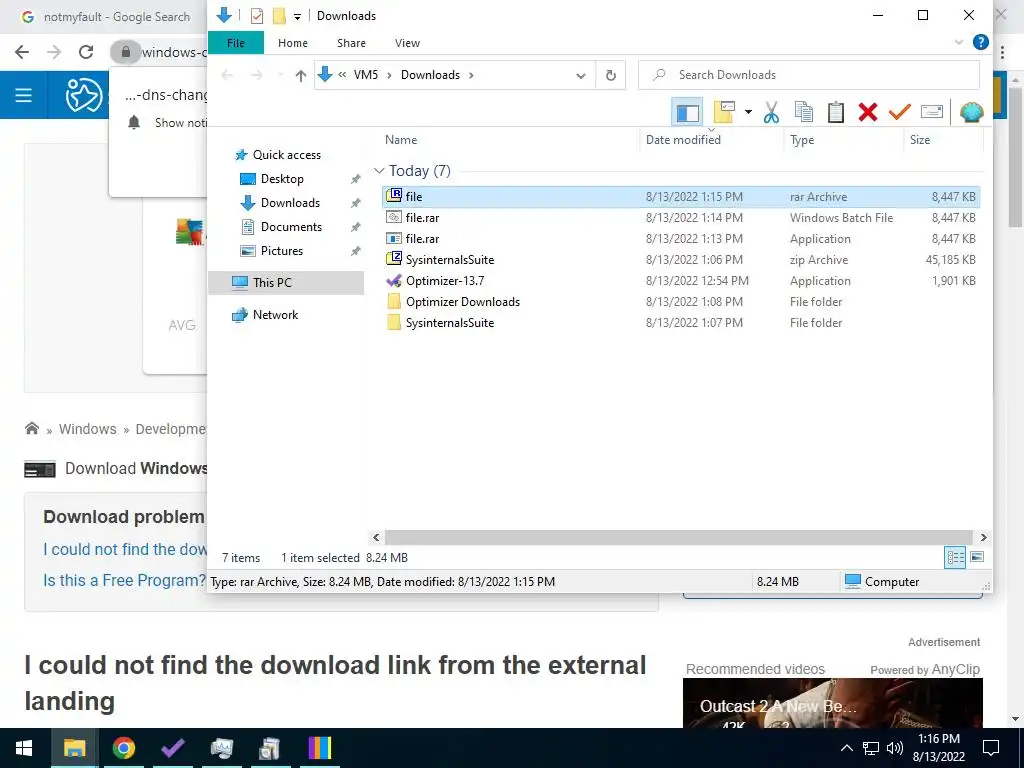1024x768 pixels.
Task: Click in the Search Downloads field
Action: [x=808, y=75]
